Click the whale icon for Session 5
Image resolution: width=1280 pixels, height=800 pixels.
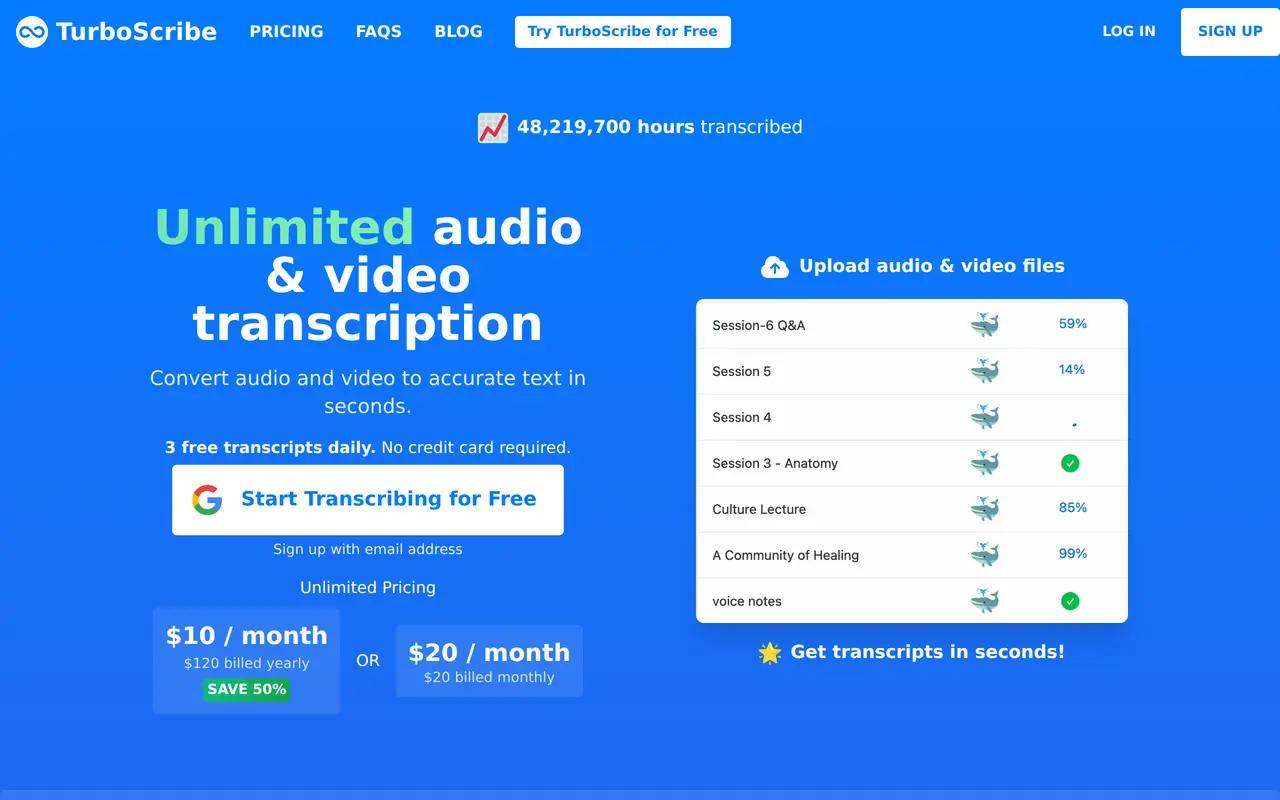point(985,371)
